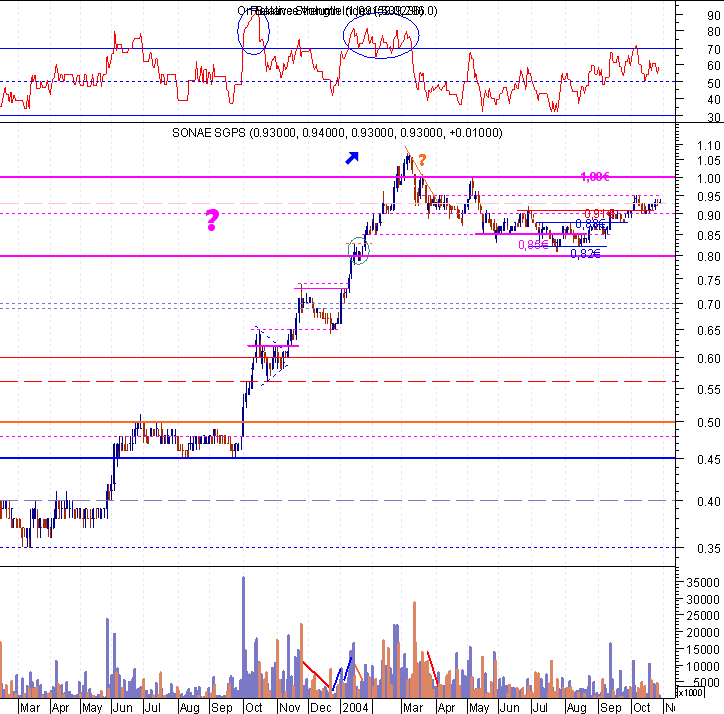Select the 20000 volume axis label
This screenshot has height=714, width=724.
[x=703, y=632]
